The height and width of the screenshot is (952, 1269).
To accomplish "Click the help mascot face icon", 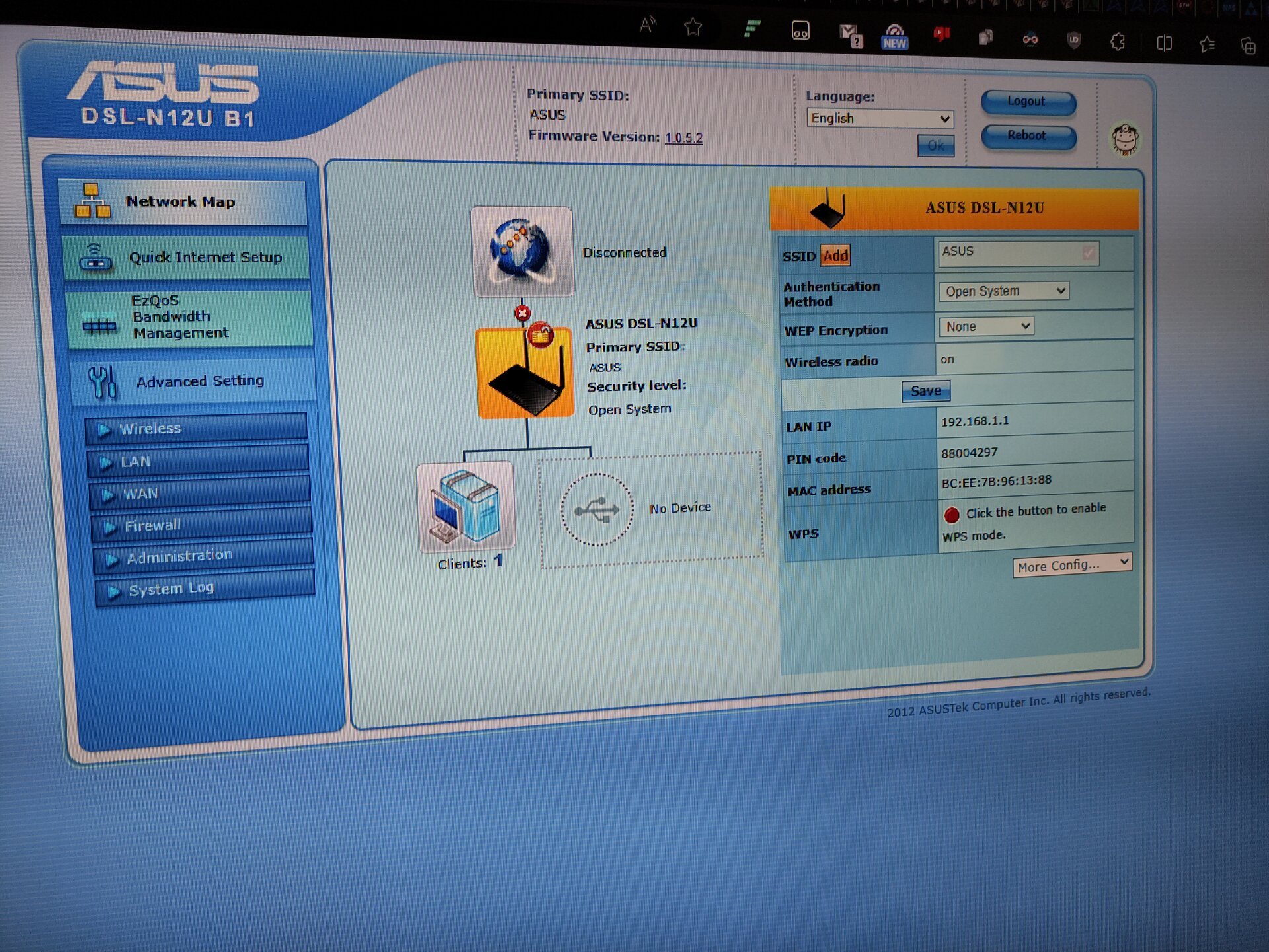I will [x=1125, y=139].
